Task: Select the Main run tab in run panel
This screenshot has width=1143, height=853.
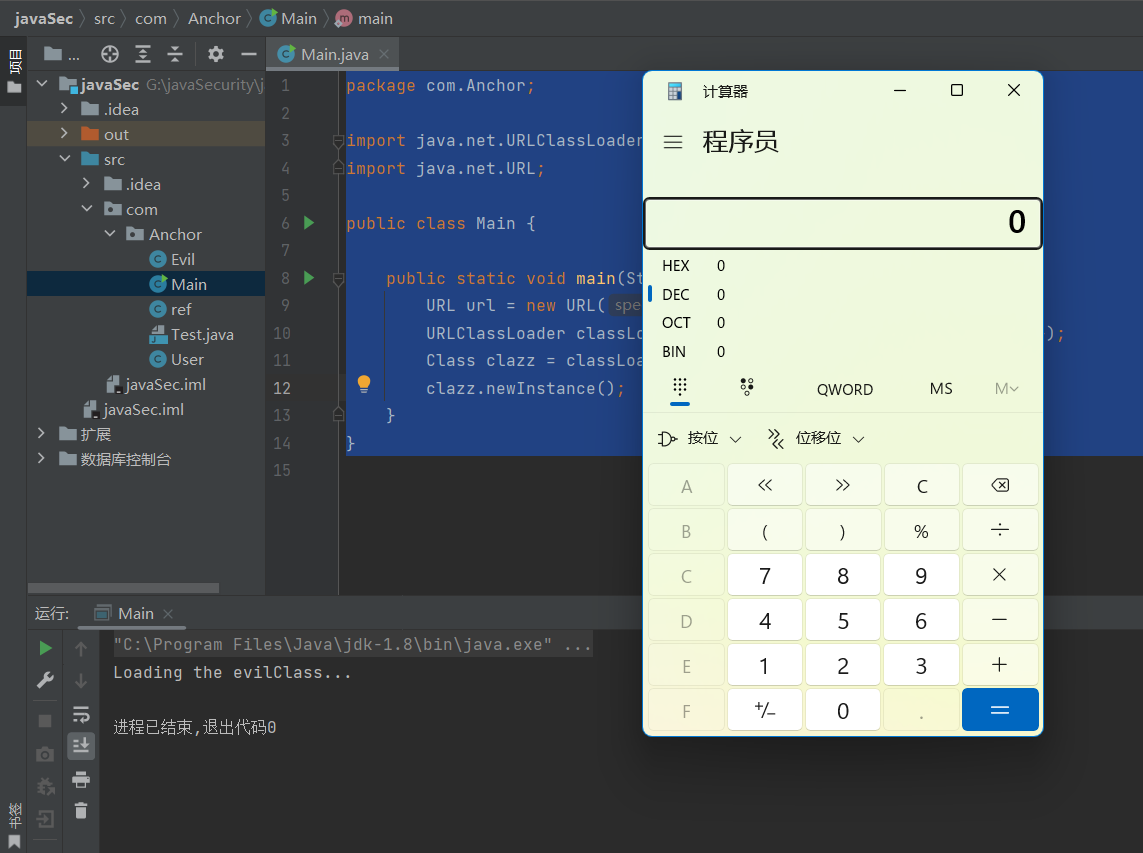Action: click(135, 613)
